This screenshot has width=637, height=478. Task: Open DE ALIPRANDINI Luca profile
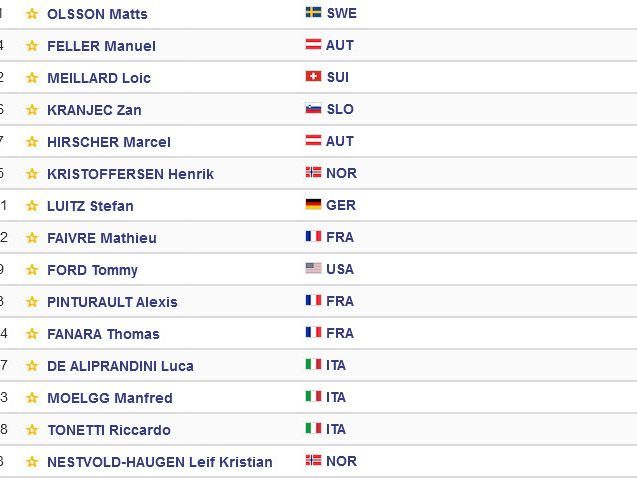point(120,366)
